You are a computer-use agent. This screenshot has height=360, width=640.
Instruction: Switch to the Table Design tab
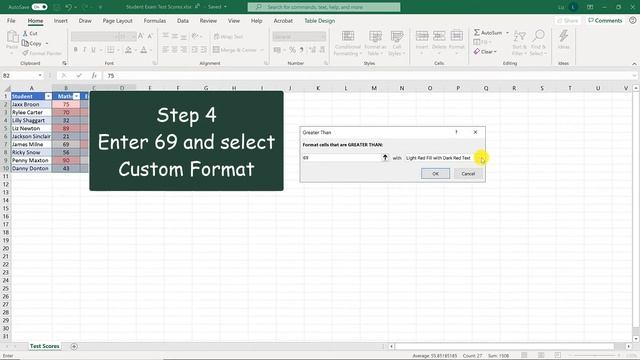[x=320, y=20]
